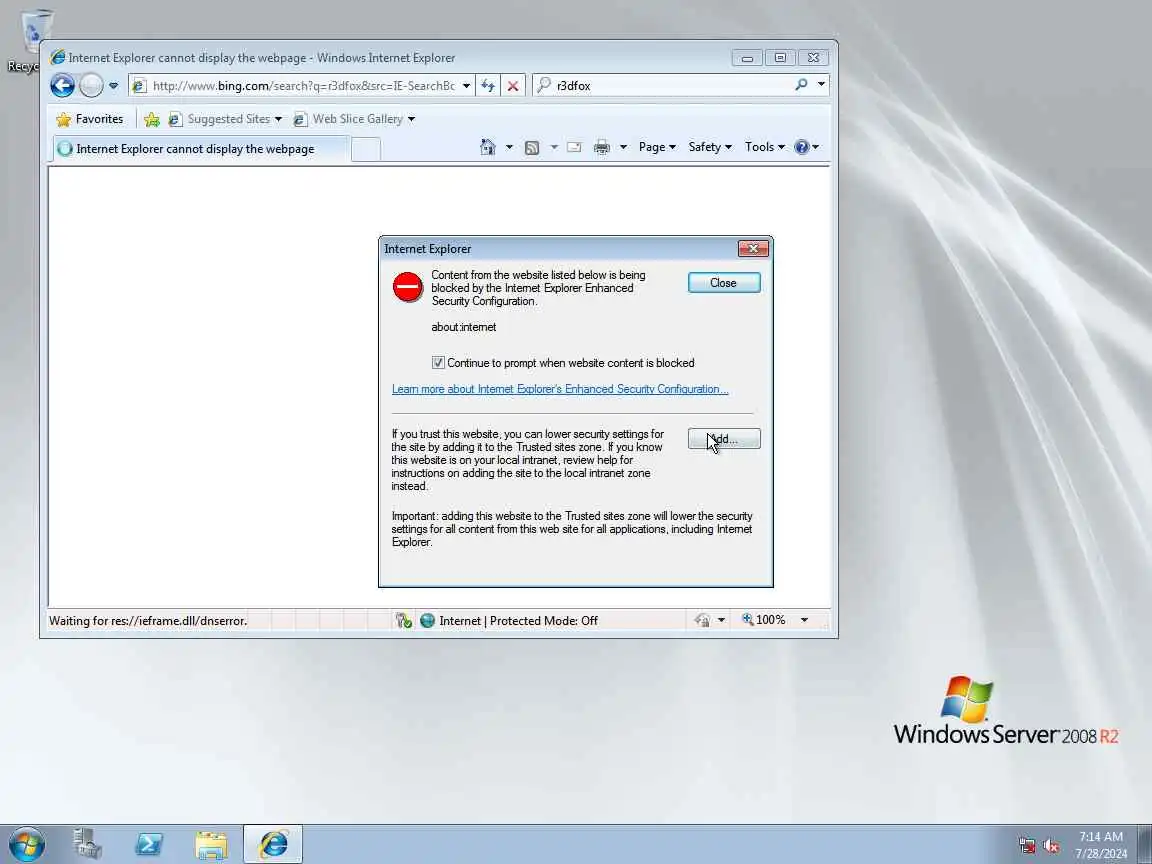Click the IE Back navigation button
Screen dimensions: 1152x864
(62, 85)
